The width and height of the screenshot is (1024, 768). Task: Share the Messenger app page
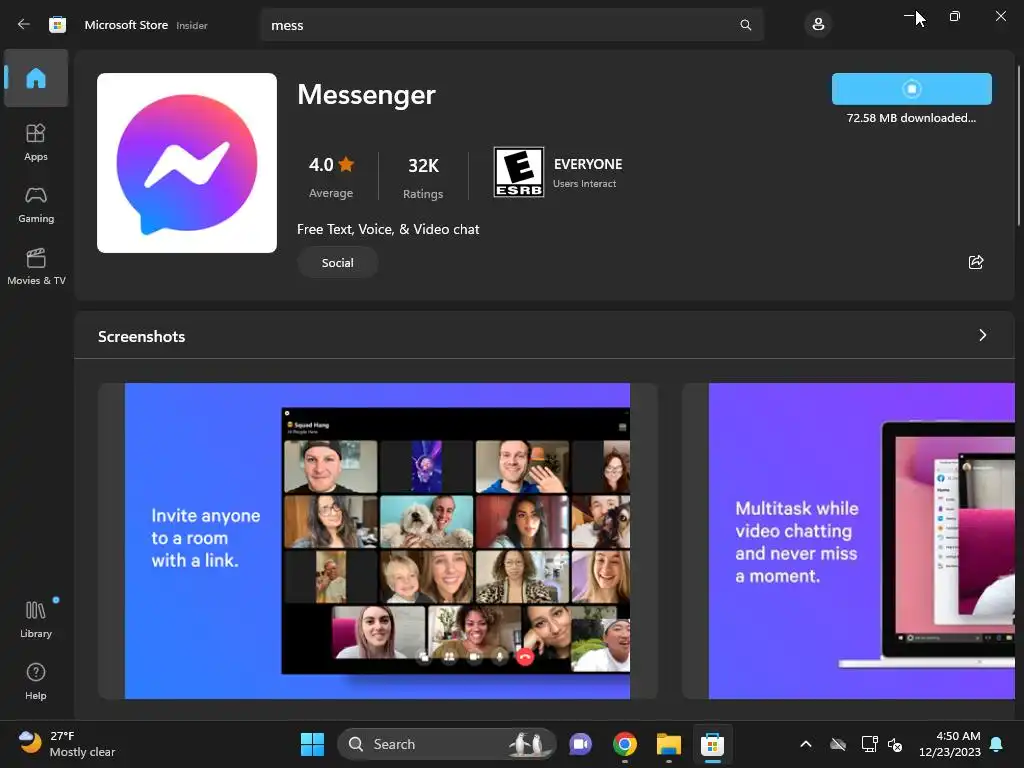[x=976, y=262]
